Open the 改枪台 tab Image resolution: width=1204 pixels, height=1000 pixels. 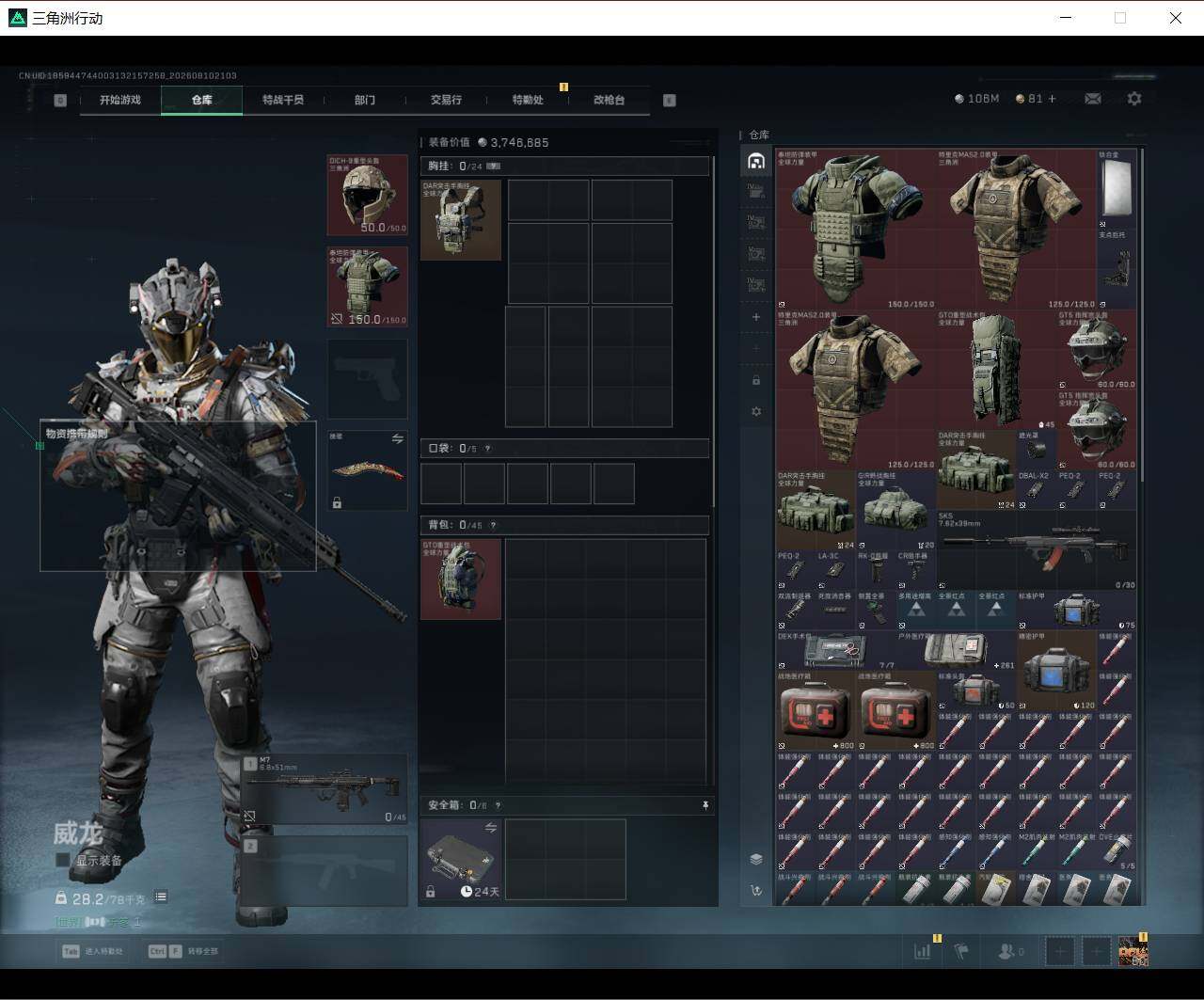coord(609,100)
